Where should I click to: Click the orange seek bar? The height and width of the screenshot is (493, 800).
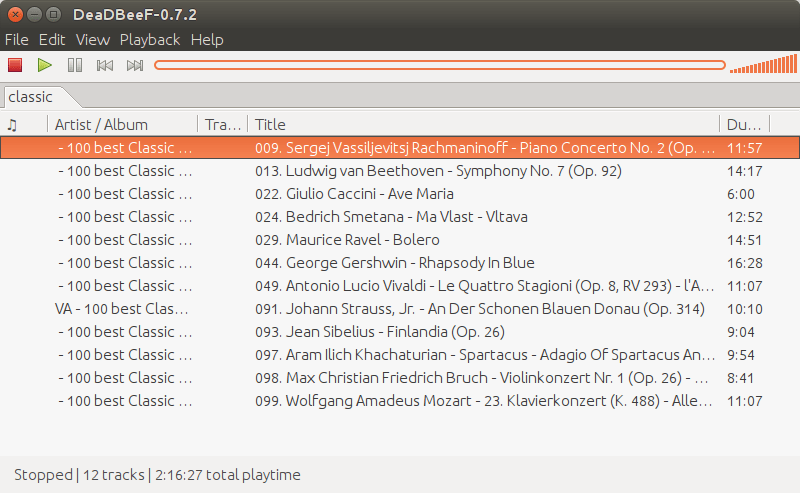[440, 65]
